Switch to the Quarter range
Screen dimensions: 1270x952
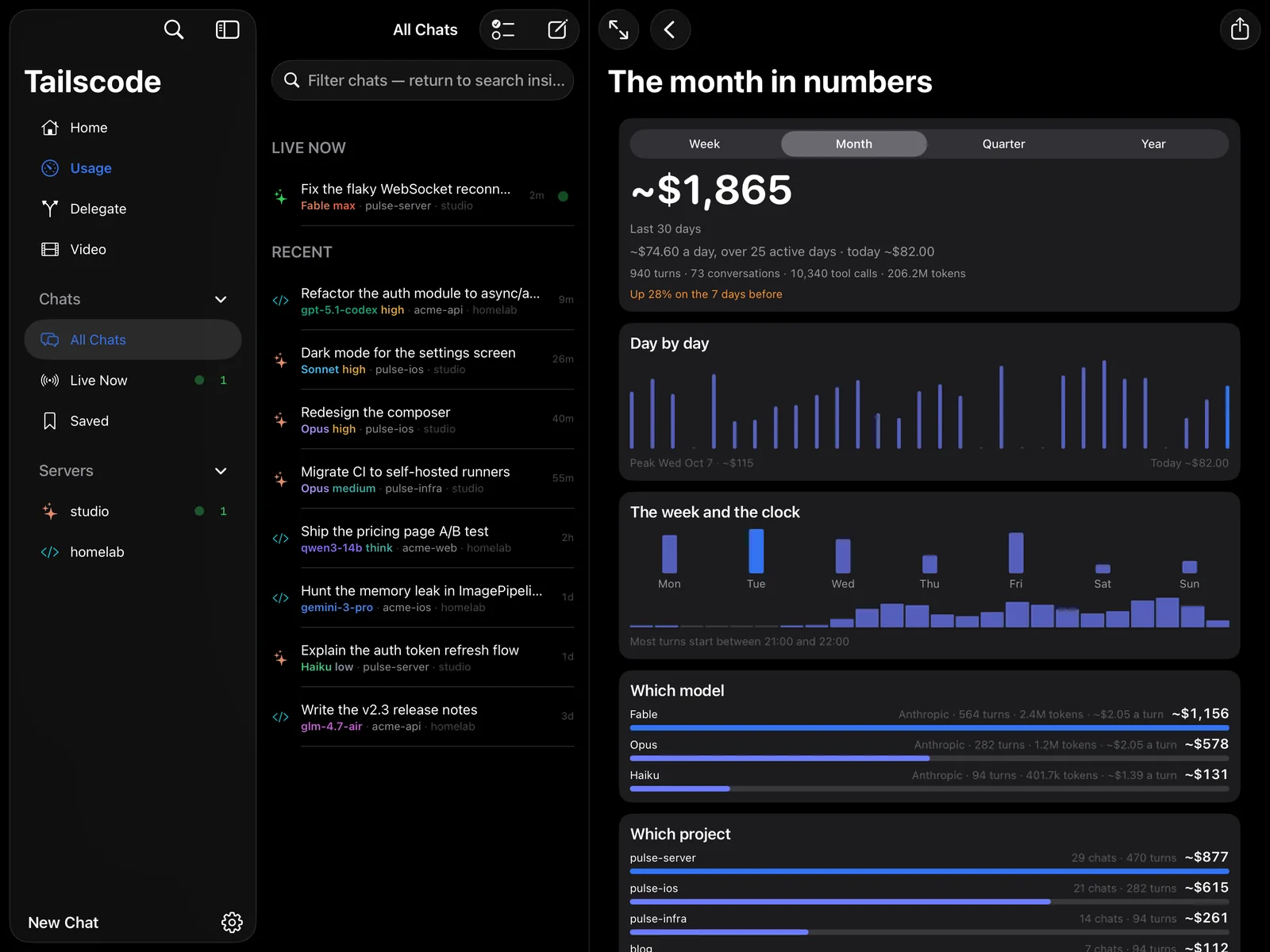click(1003, 144)
